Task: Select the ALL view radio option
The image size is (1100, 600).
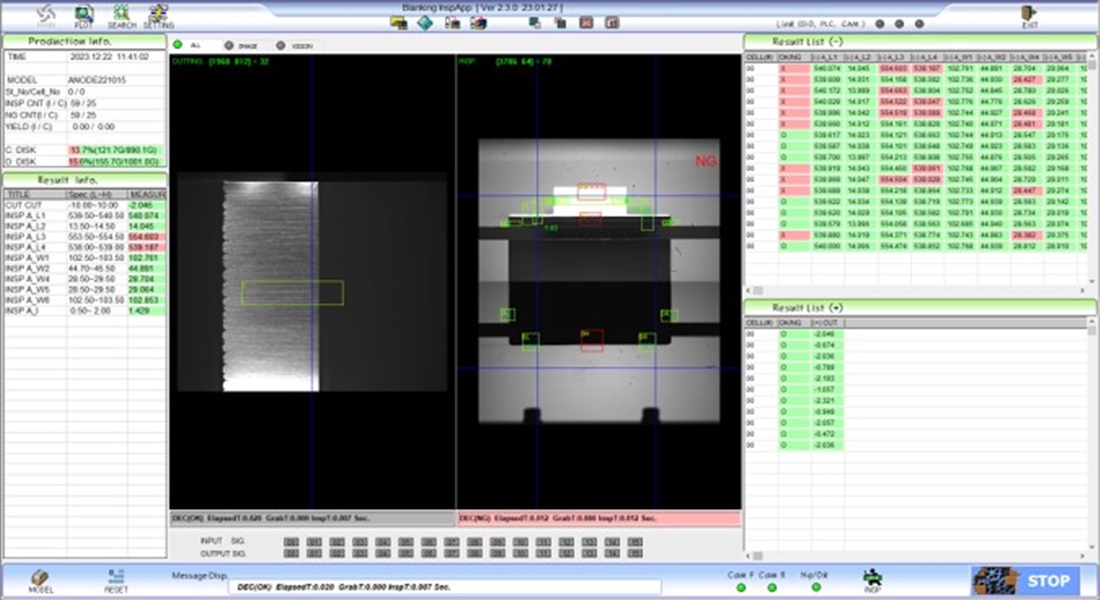Action: 178,45
